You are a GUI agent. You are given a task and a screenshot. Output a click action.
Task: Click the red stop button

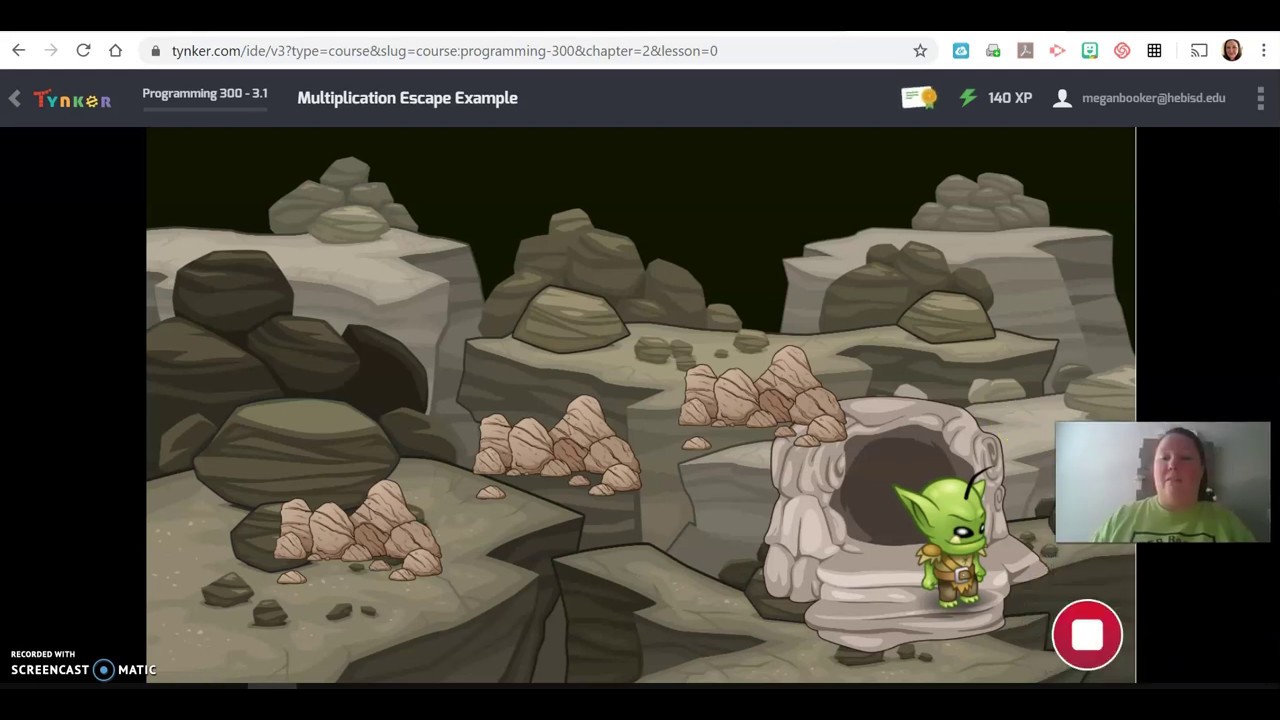coord(1087,634)
